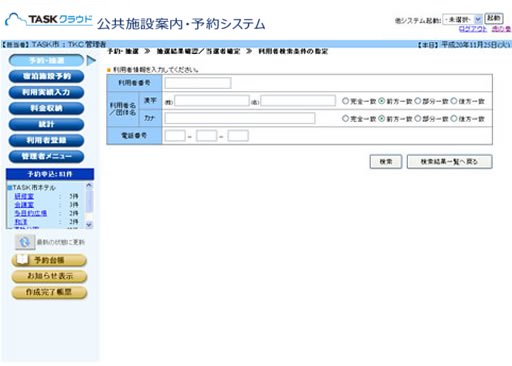Click the 予約申込 header bar
This screenshot has width=512, height=366.
coord(50,174)
